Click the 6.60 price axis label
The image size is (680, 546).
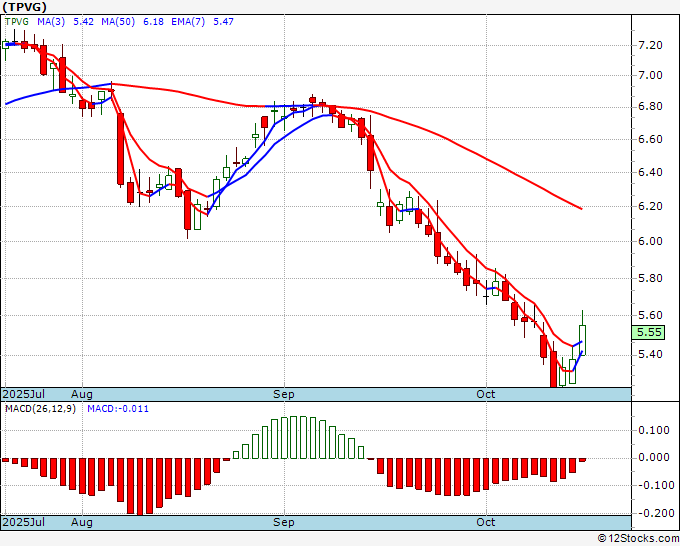pyautogui.click(x=651, y=139)
